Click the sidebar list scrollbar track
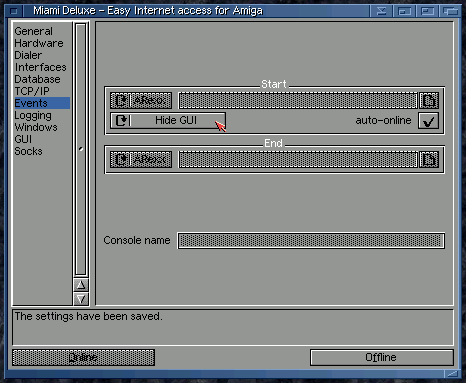This screenshot has height=383, width=466. pyautogui.click(x=81, y=149)
